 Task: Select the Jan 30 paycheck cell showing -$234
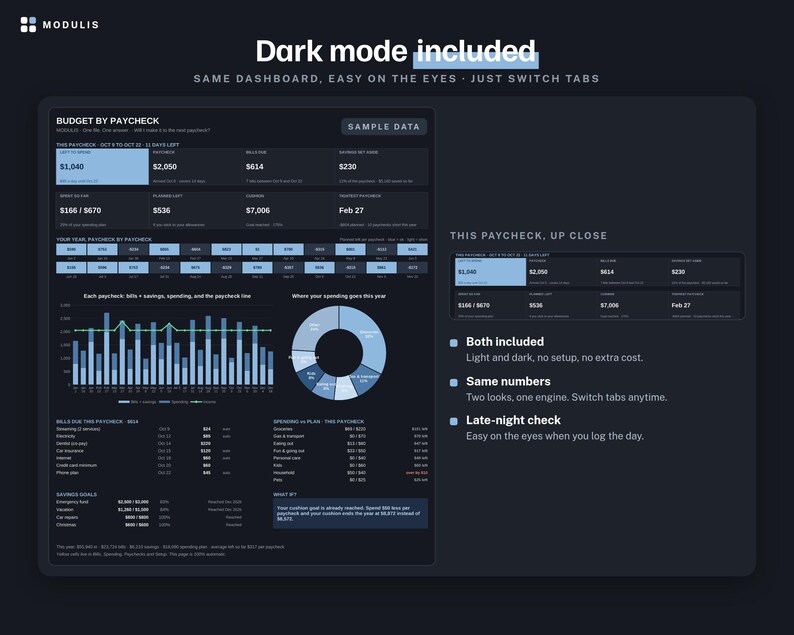133,249
